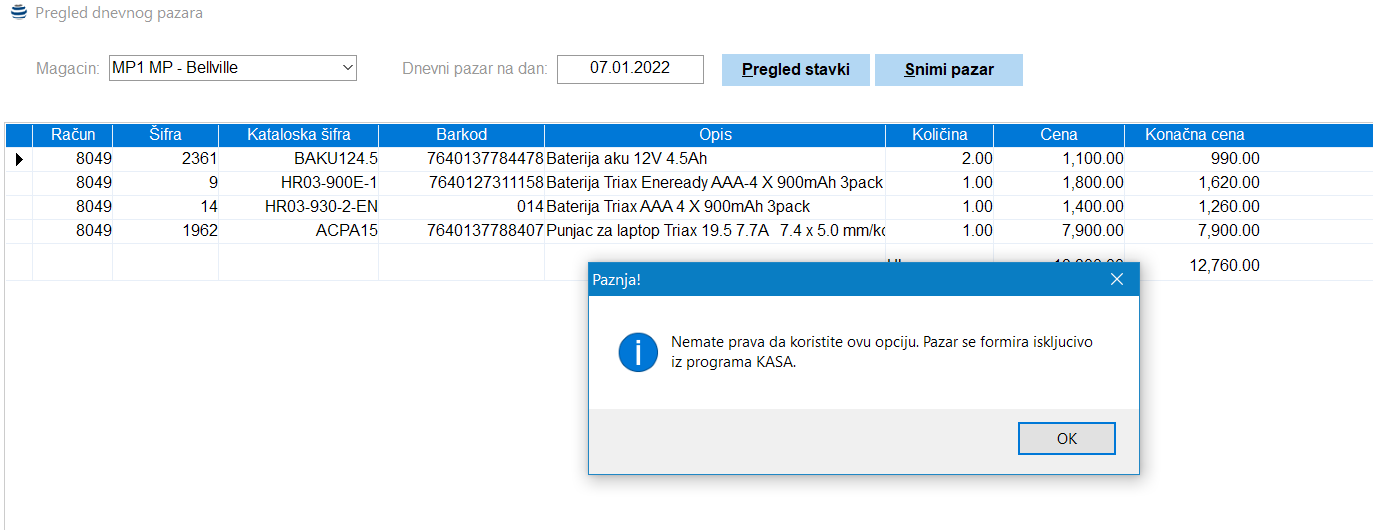Screen dimensions: 1373x530
Task: Click the database icon in title bar
Action: (x=18, y=13)
